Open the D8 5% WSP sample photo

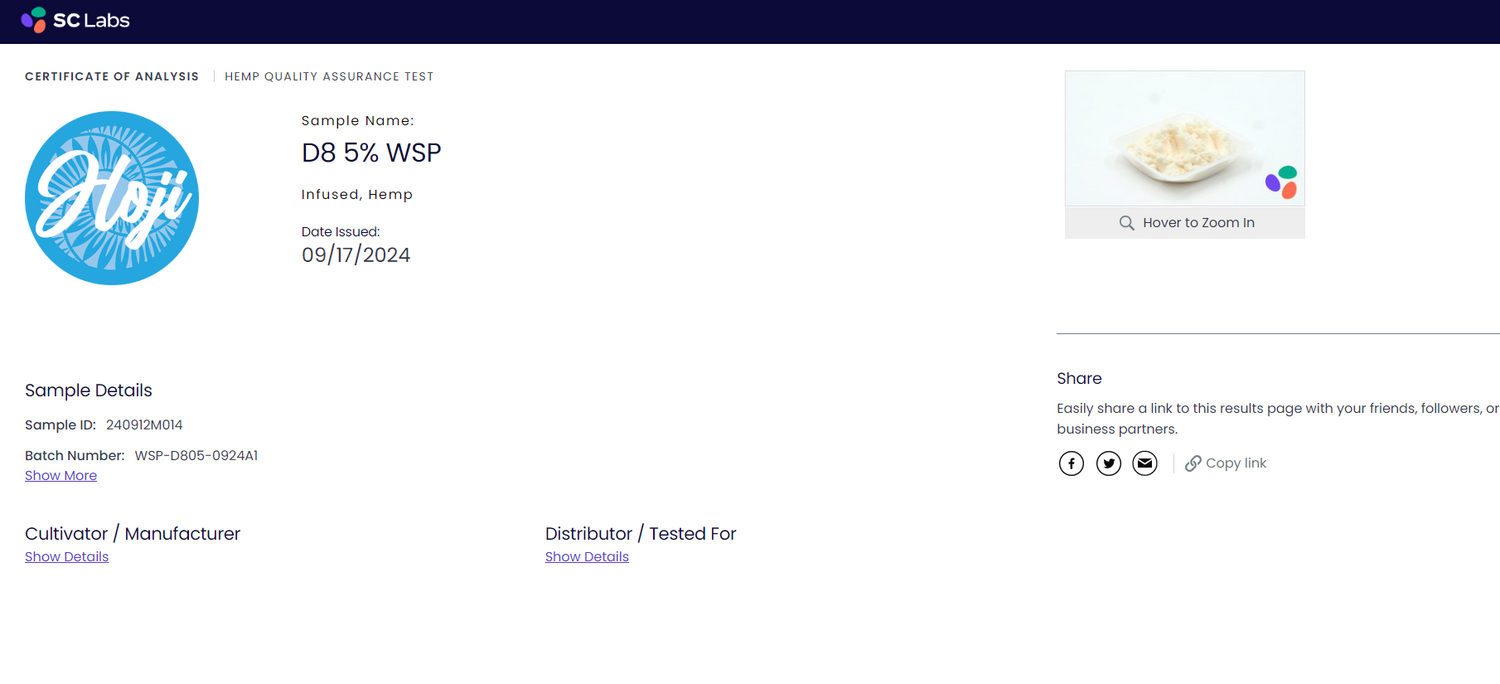1185,138
